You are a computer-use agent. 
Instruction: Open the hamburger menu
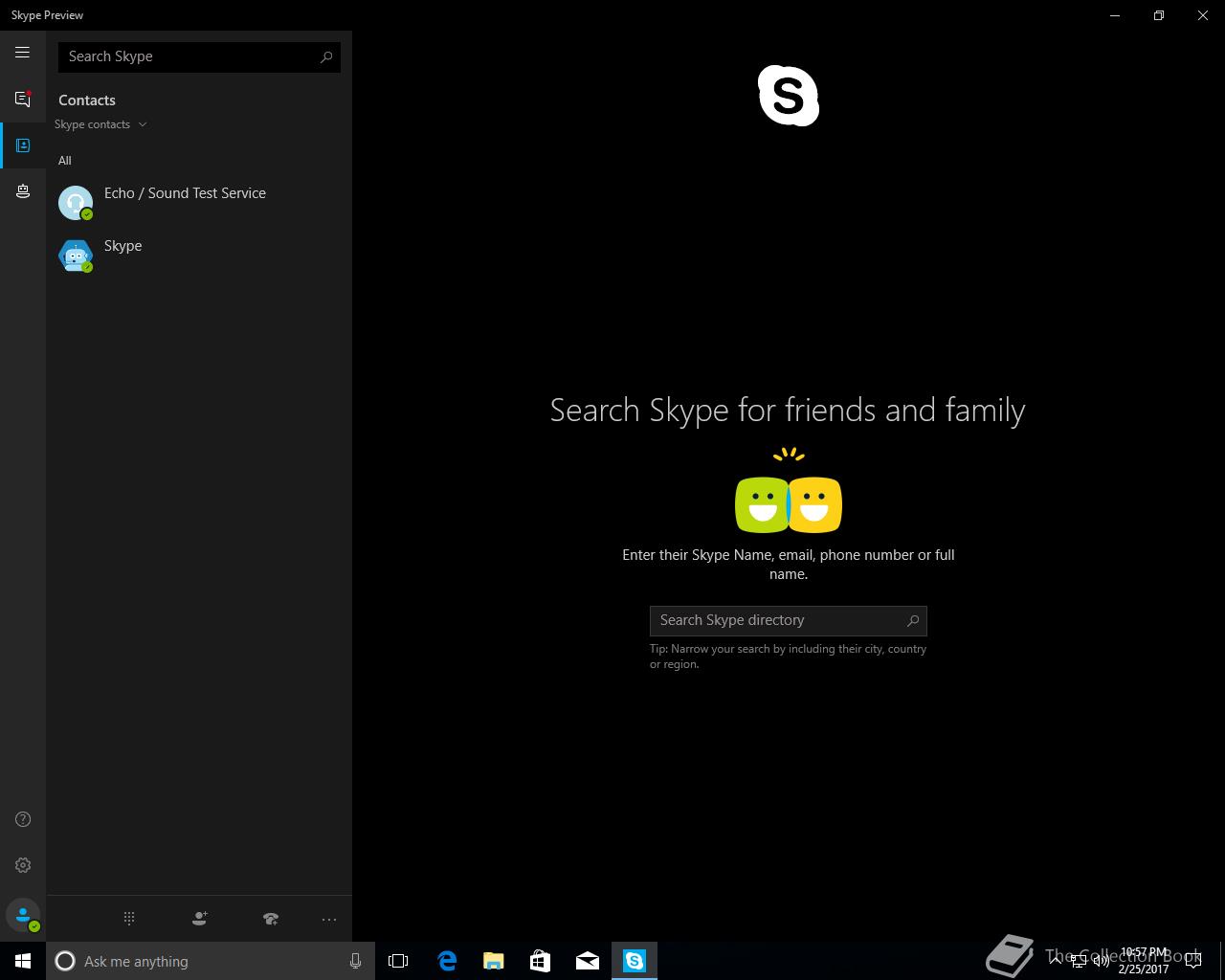(x=22, y=53)
